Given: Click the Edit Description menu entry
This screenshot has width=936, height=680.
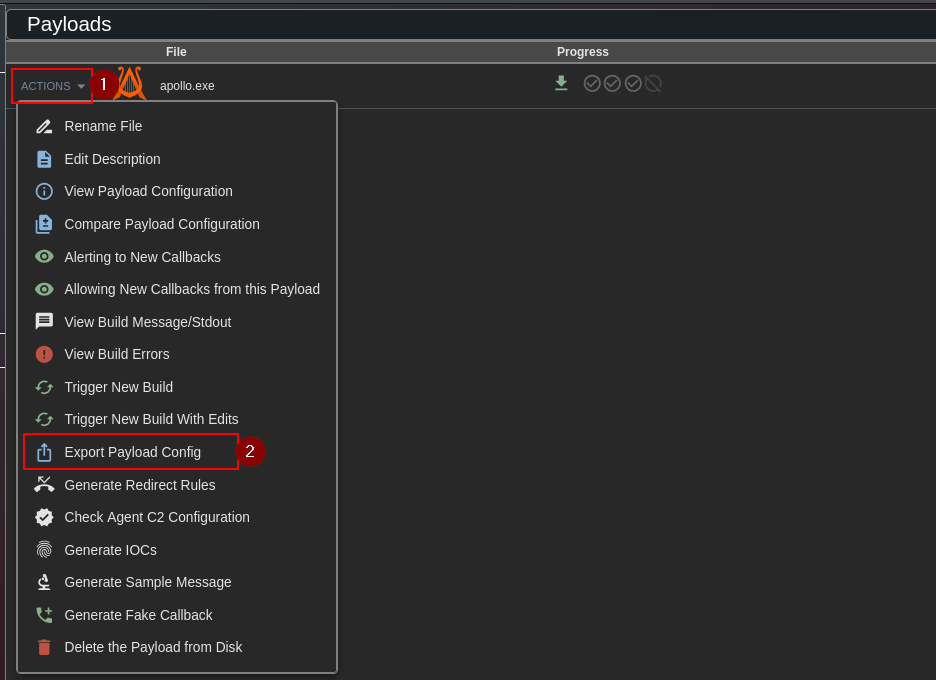Looking at the screenshot, I should pos(112,159).
